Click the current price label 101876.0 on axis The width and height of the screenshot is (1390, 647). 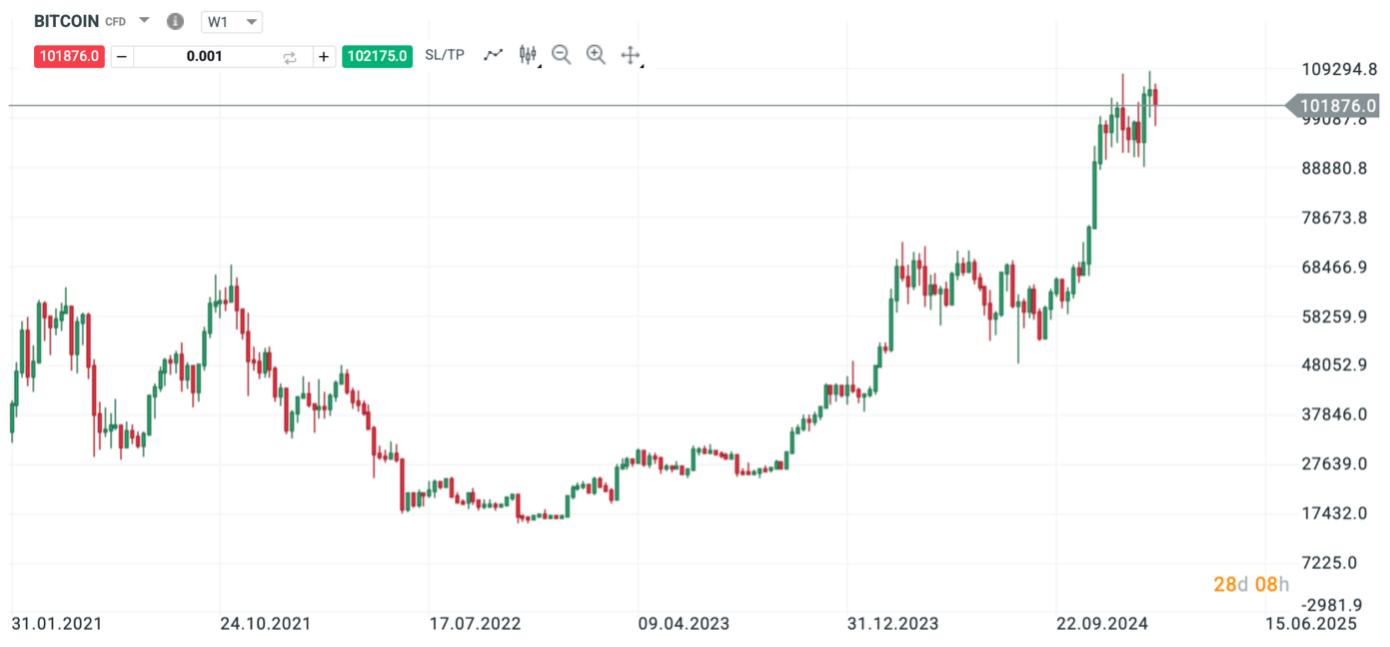[1338, 105]
